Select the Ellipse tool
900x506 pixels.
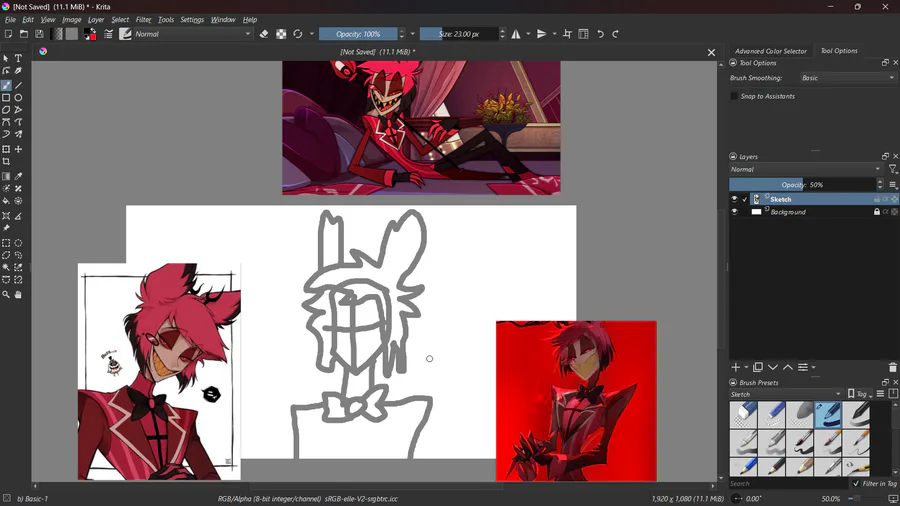(x=18, y=98)
